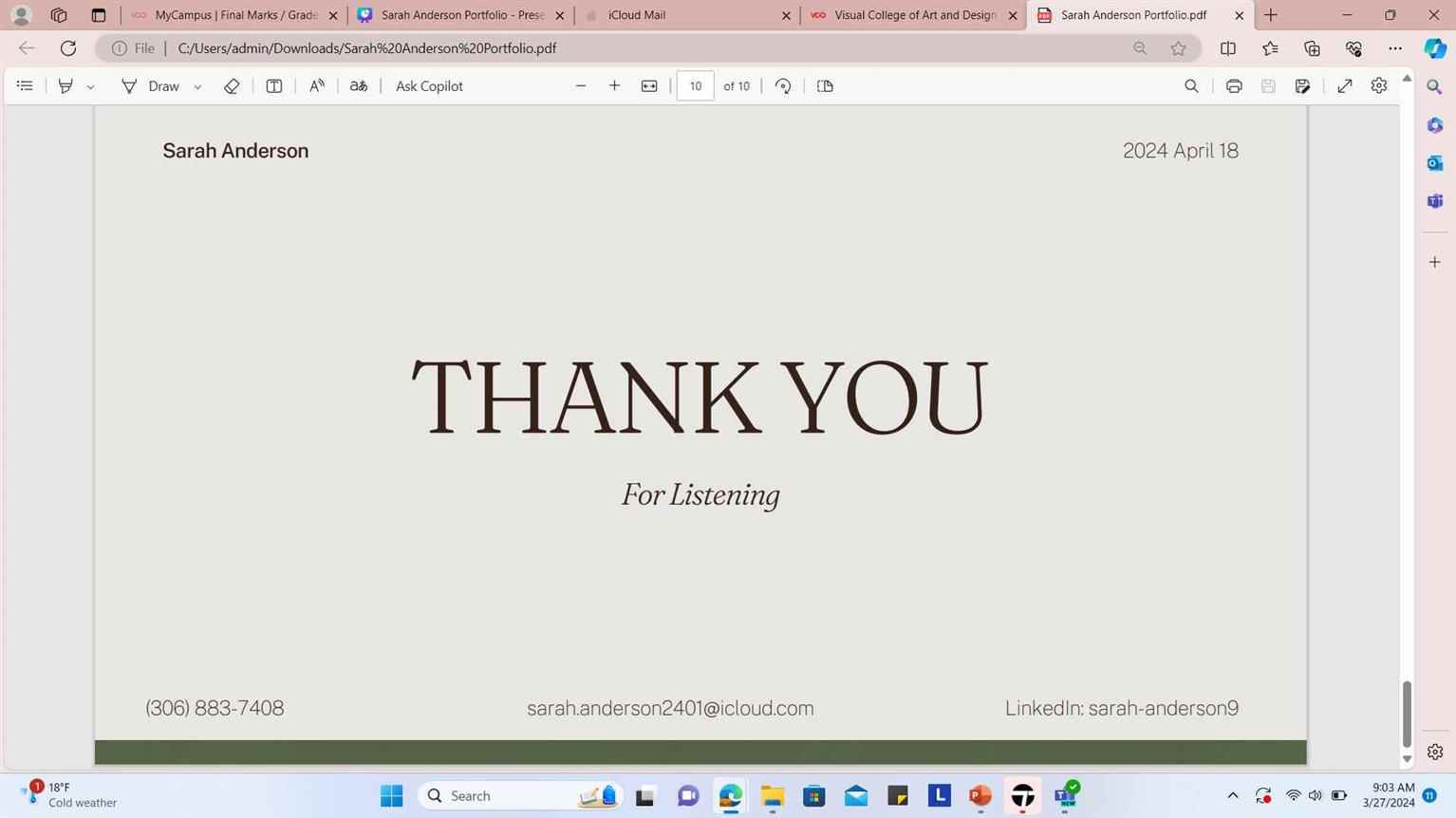Click the page number field

[x=696, y=86]
